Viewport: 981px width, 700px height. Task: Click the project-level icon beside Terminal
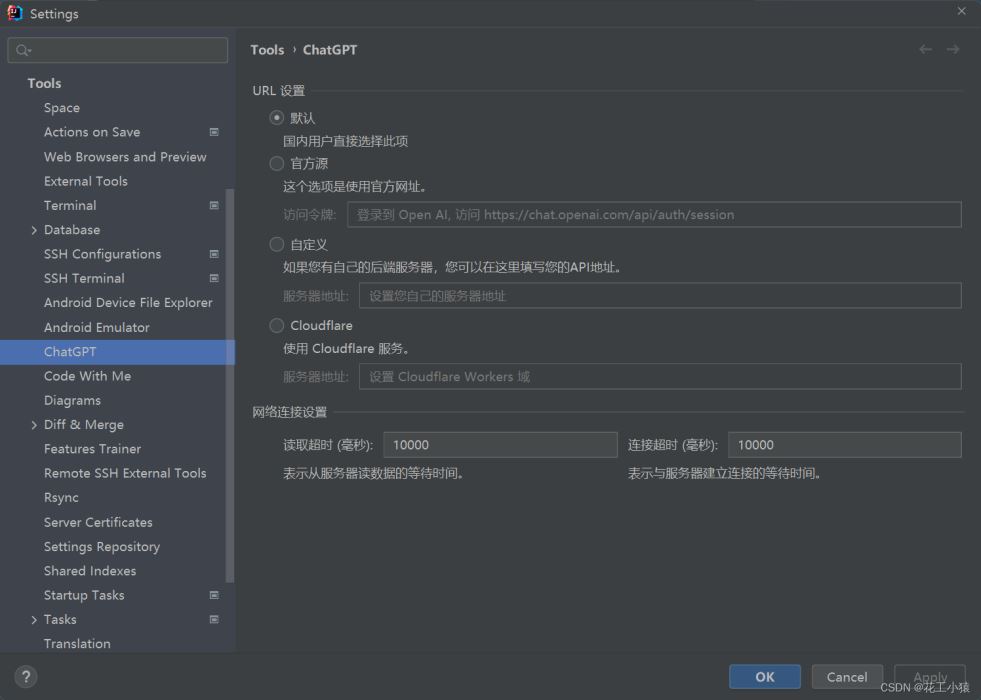tap(214, 205)
